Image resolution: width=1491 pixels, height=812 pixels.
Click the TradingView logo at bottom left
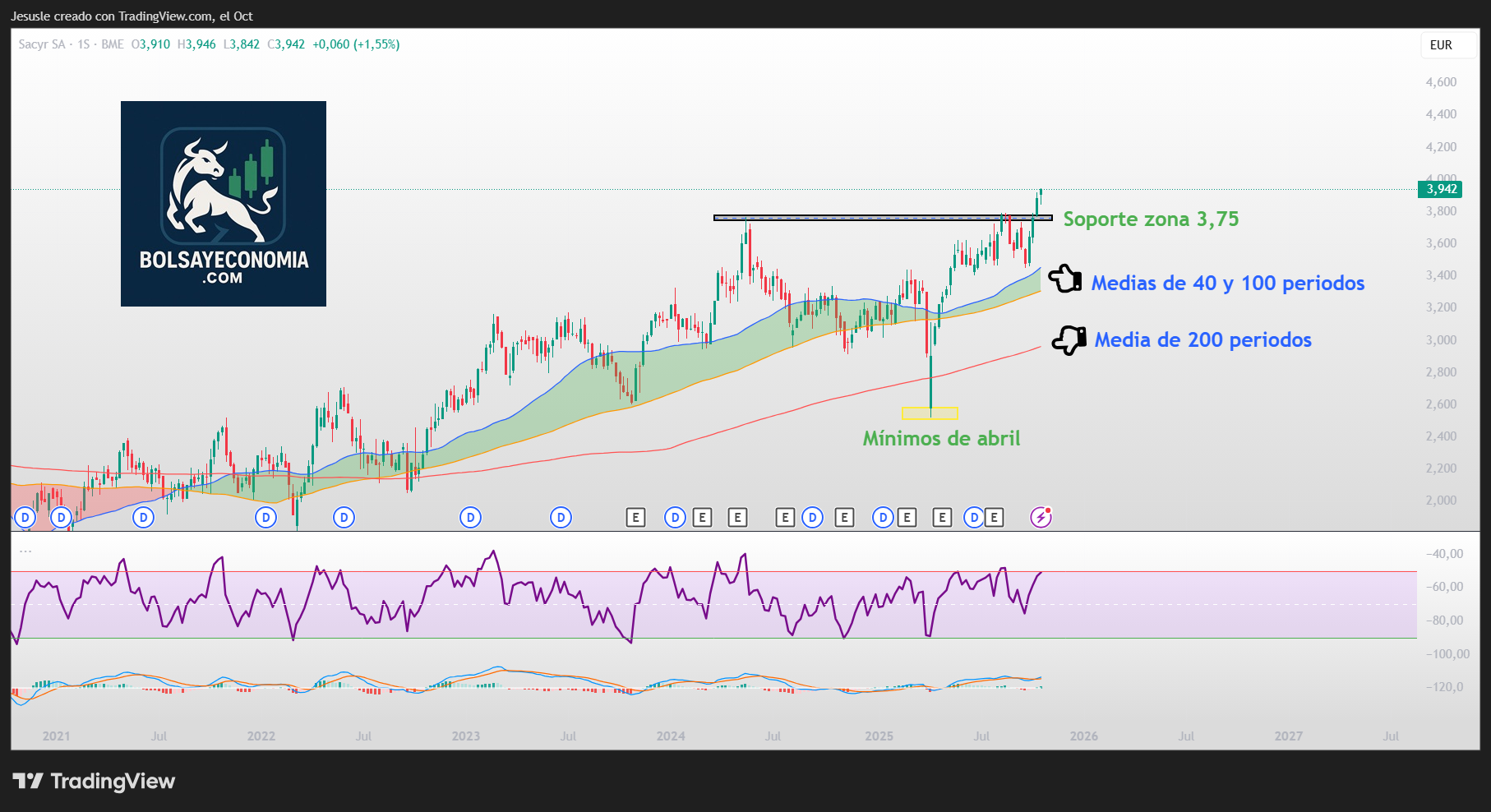tap(94, 781)
